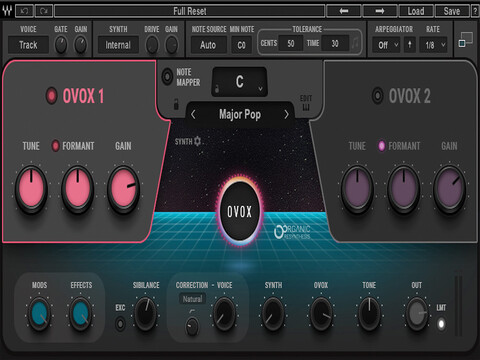Screen dimensions: 480x360
Task: Click the Voice mix knob
Action: point(224,313)
